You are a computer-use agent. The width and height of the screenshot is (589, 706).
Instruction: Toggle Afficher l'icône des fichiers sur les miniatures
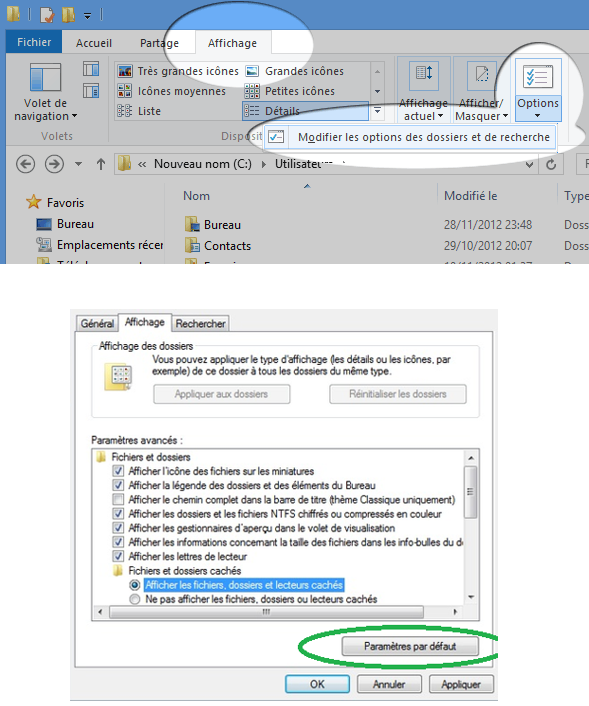click(118, 471)
